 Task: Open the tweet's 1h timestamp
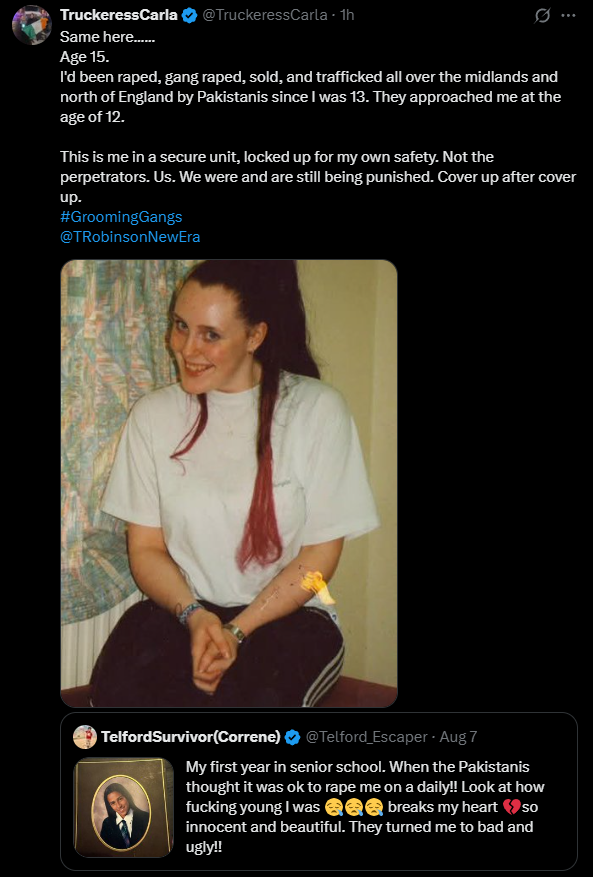347,15
